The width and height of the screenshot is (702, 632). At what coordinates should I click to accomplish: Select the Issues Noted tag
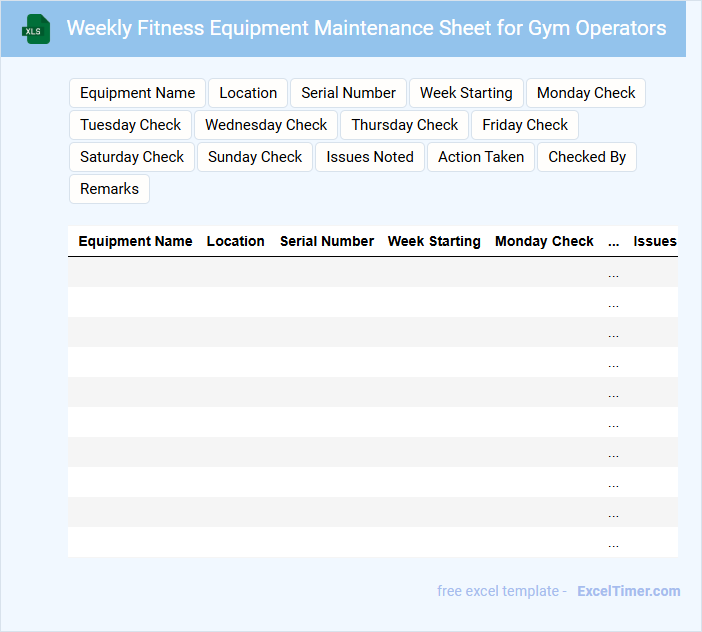(x=370, y=157)
